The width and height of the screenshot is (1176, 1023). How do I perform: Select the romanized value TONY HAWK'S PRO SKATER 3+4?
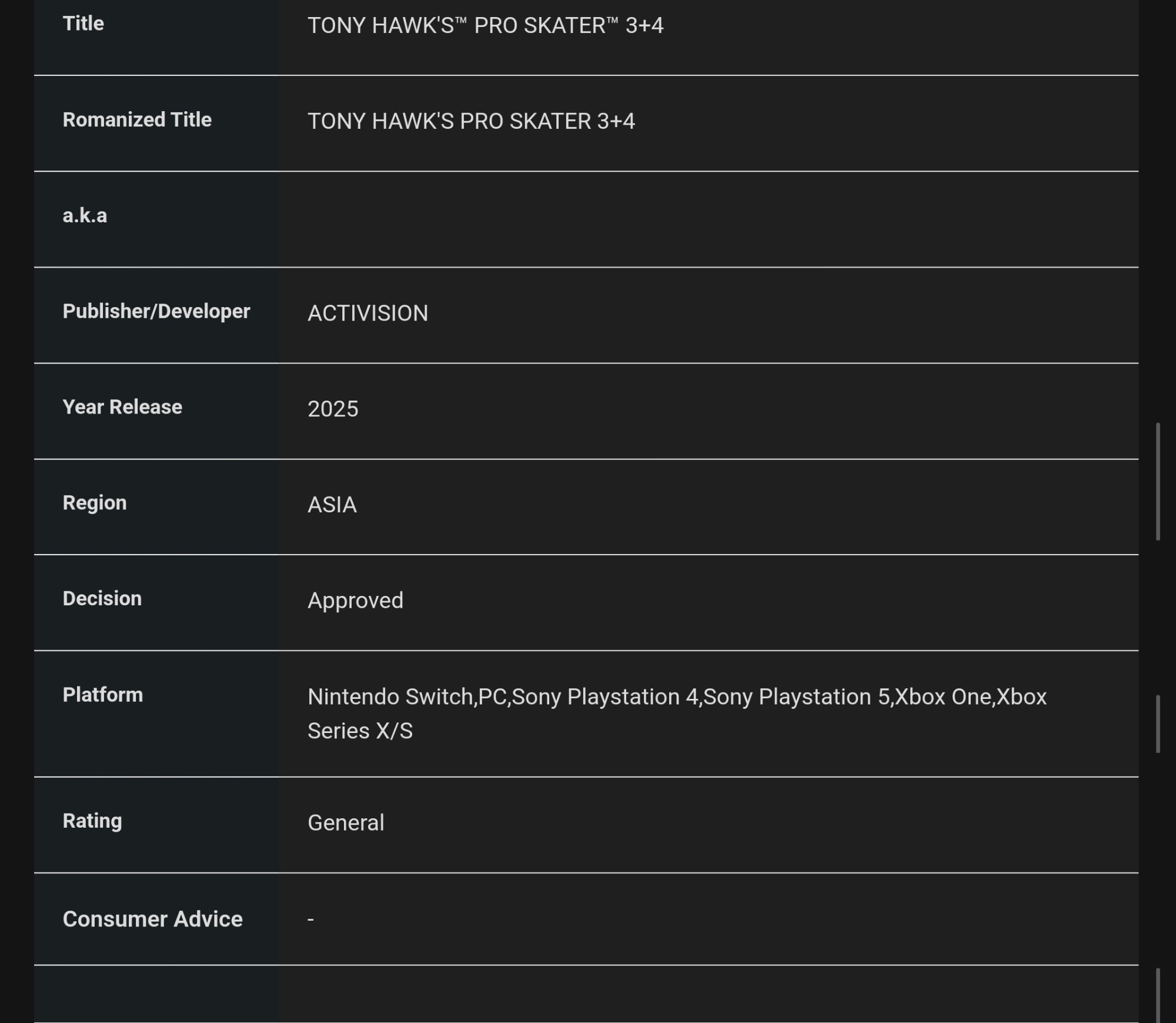472,121
